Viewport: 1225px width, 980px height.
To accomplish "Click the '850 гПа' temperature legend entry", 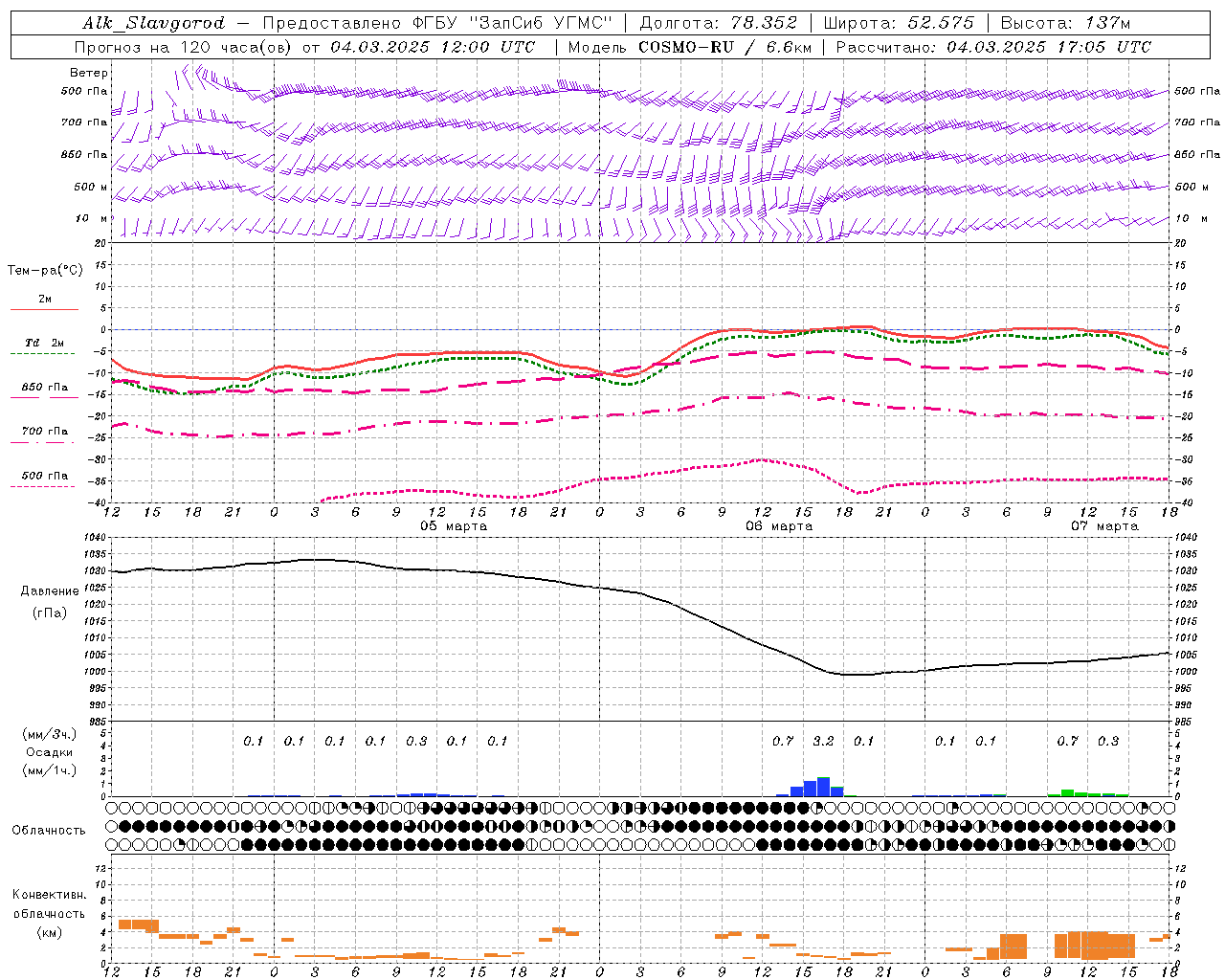I will 45,388.
